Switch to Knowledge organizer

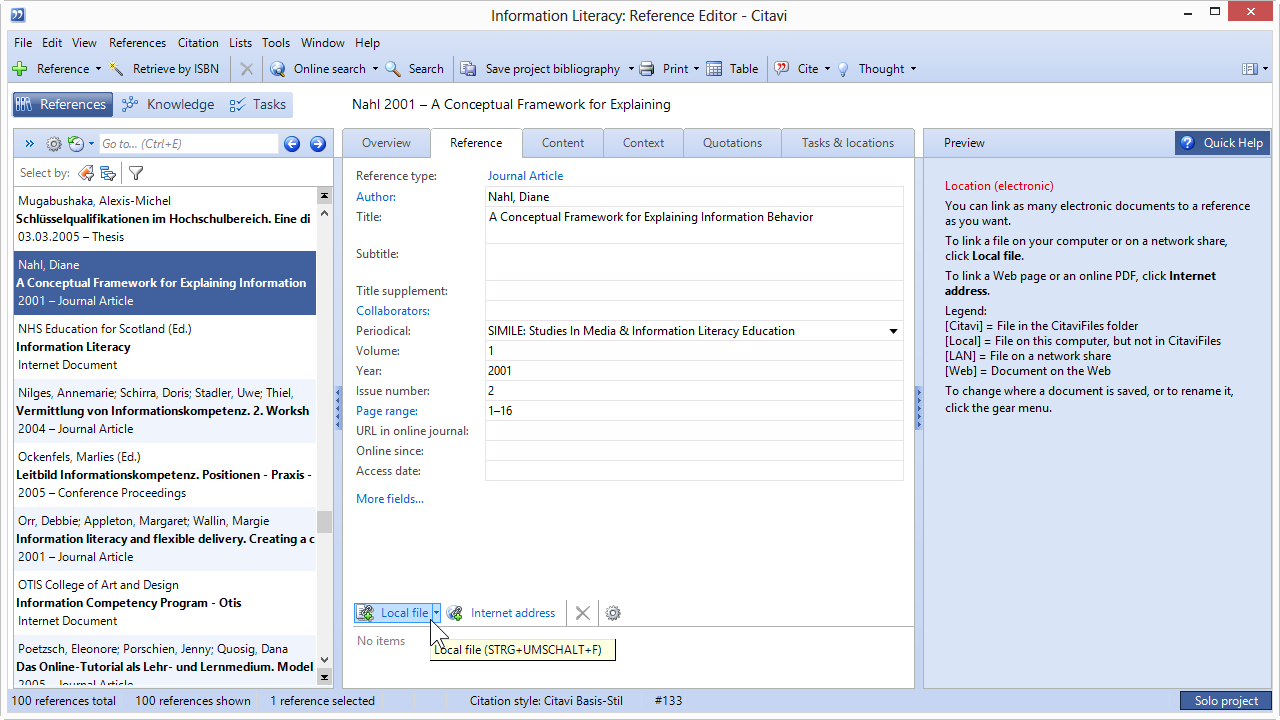(x=166, y=104)
